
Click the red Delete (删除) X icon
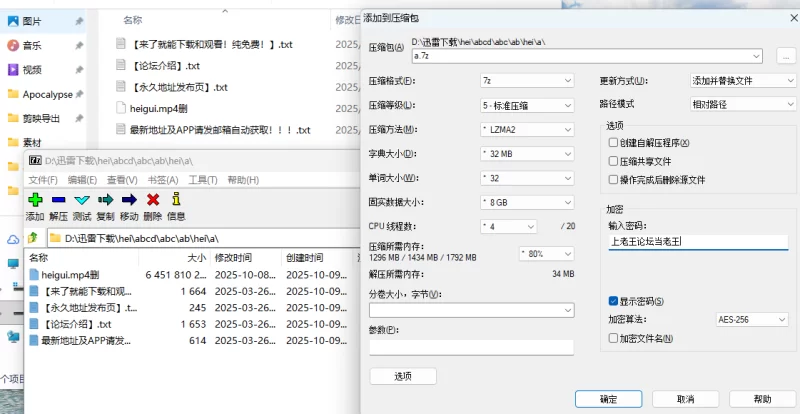pos(153,200)
